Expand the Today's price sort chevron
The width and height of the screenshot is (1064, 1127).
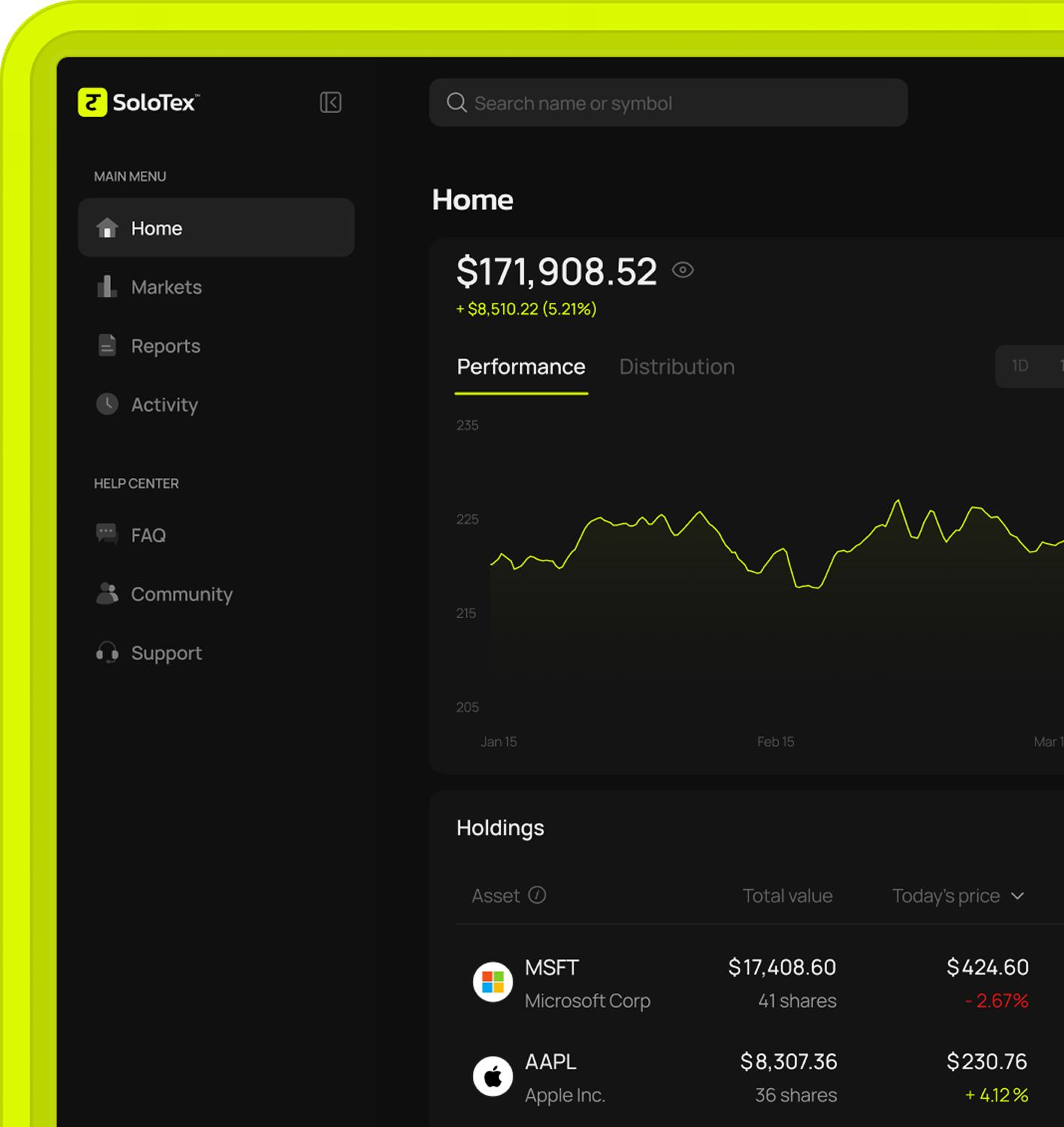point(1018,896)
